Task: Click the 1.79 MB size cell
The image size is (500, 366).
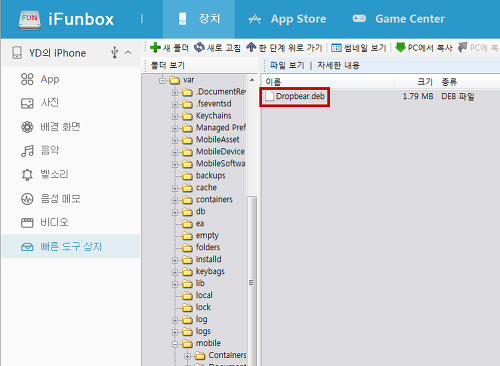Action: coord(418,96)
